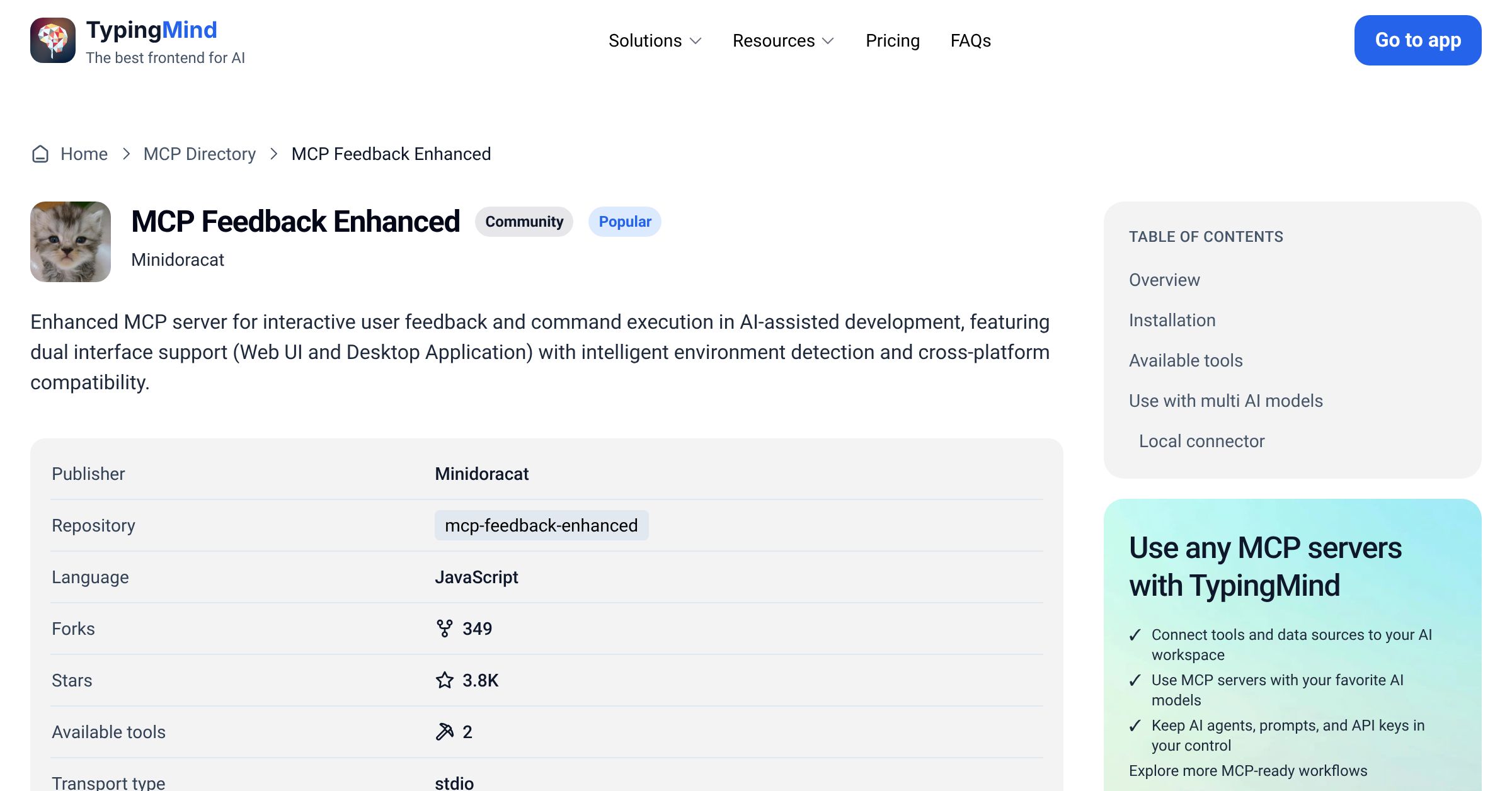The width and height of the screenshot is (1512, 791).
Task: Jump to Installation in table of contents
Action: (1172, 320)
